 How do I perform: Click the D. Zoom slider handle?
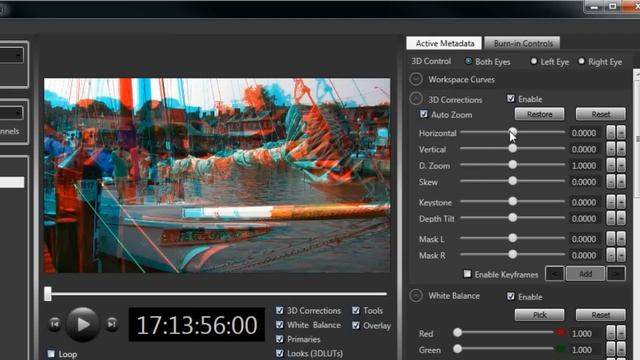(513, 164)
